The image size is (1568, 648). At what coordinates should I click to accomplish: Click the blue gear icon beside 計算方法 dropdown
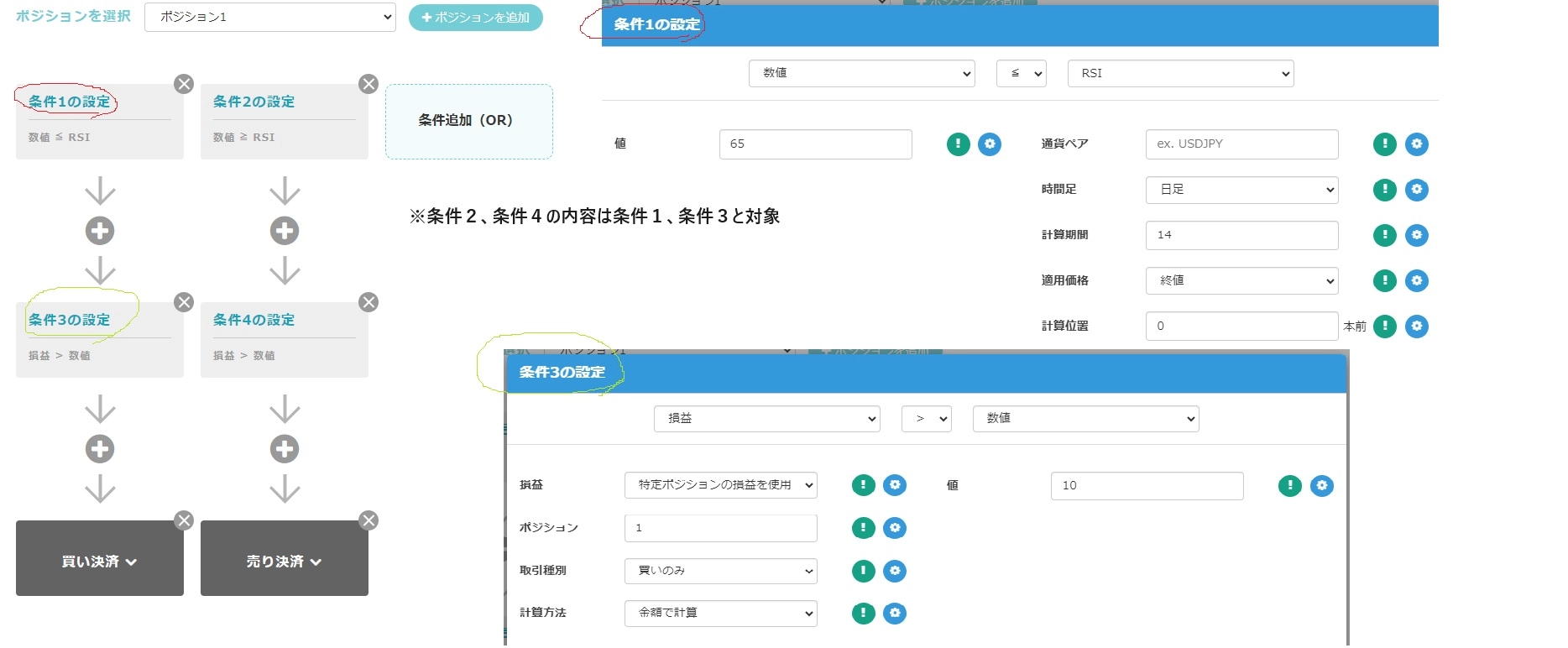pos(895,614)
